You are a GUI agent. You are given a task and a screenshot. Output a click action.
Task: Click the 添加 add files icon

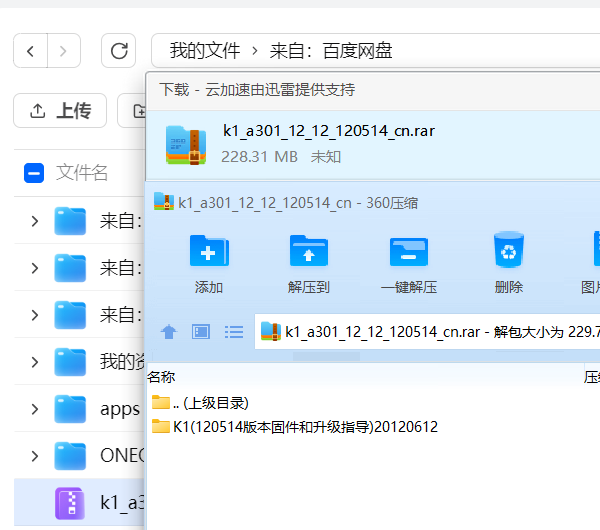(209, 251)
